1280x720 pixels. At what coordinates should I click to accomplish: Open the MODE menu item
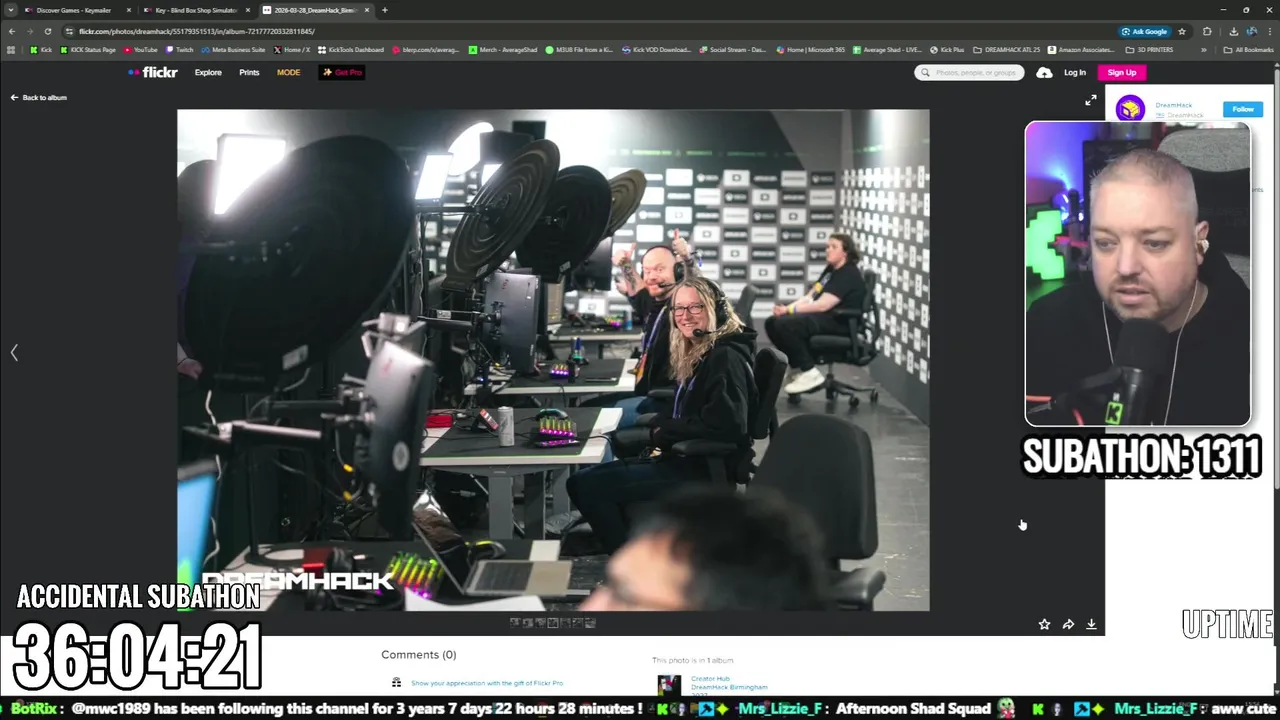coord(288,72)
